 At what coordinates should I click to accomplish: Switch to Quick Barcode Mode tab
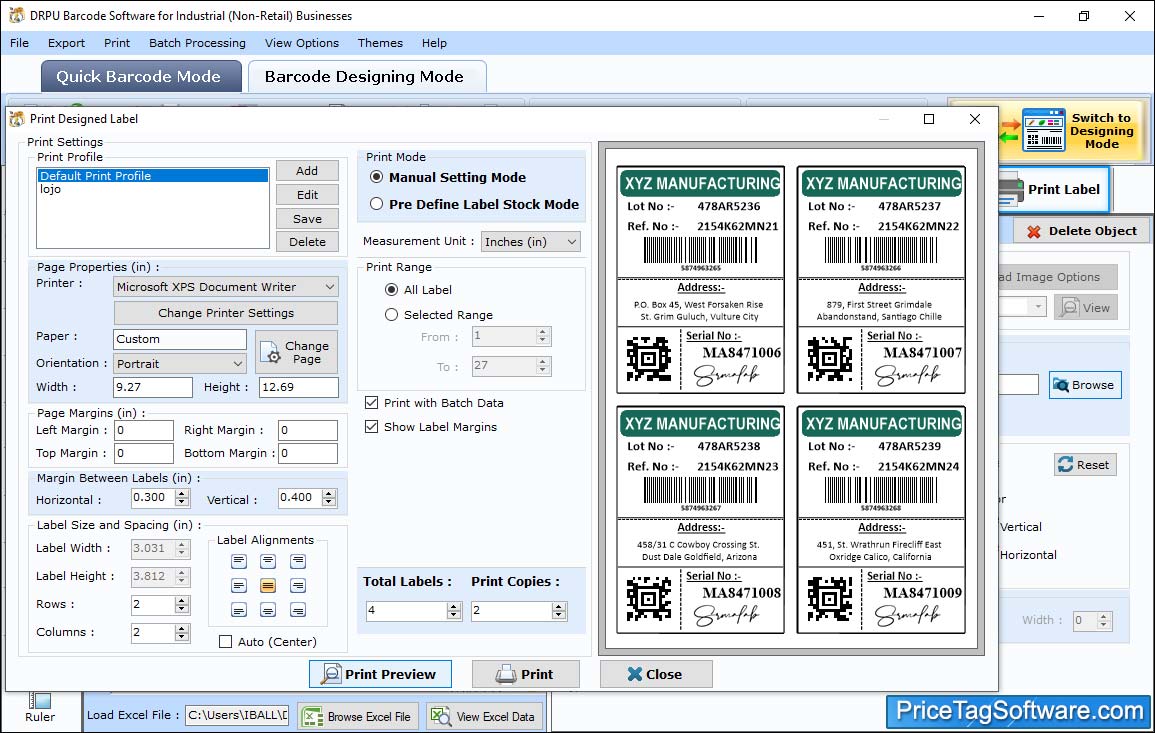point(141,77)
